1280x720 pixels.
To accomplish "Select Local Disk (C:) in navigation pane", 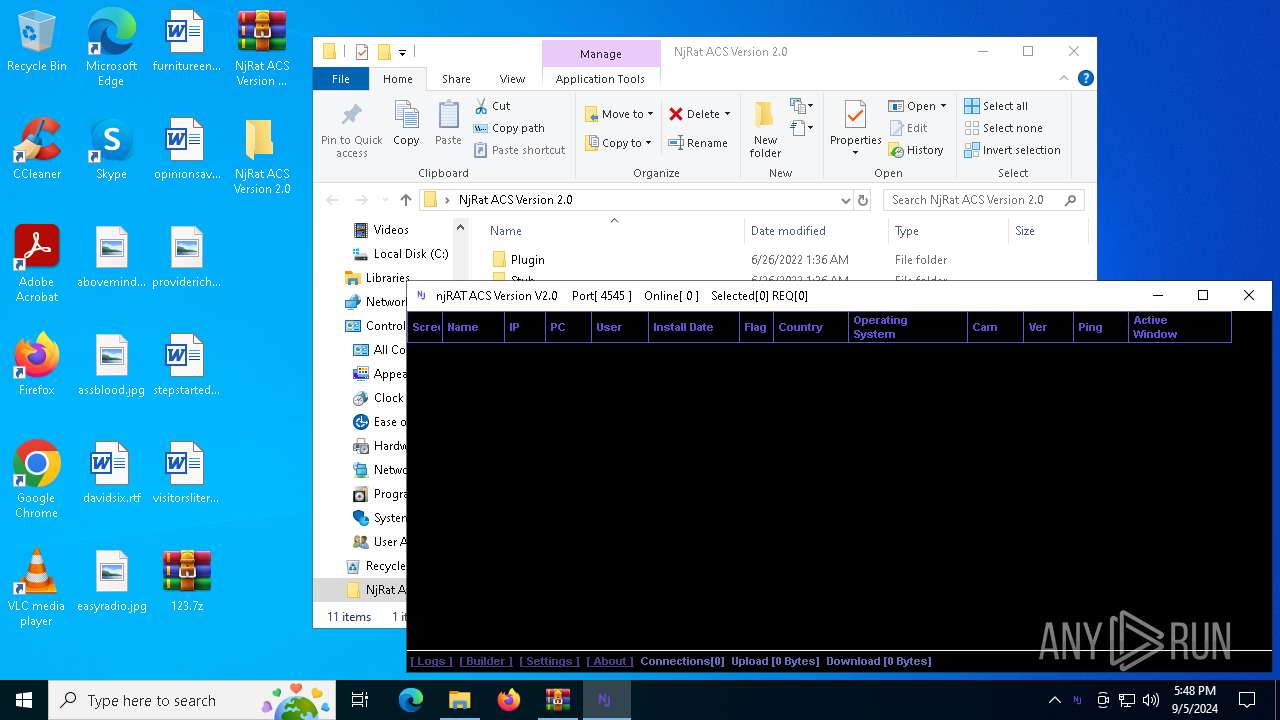I will click(x=401, y=254).
